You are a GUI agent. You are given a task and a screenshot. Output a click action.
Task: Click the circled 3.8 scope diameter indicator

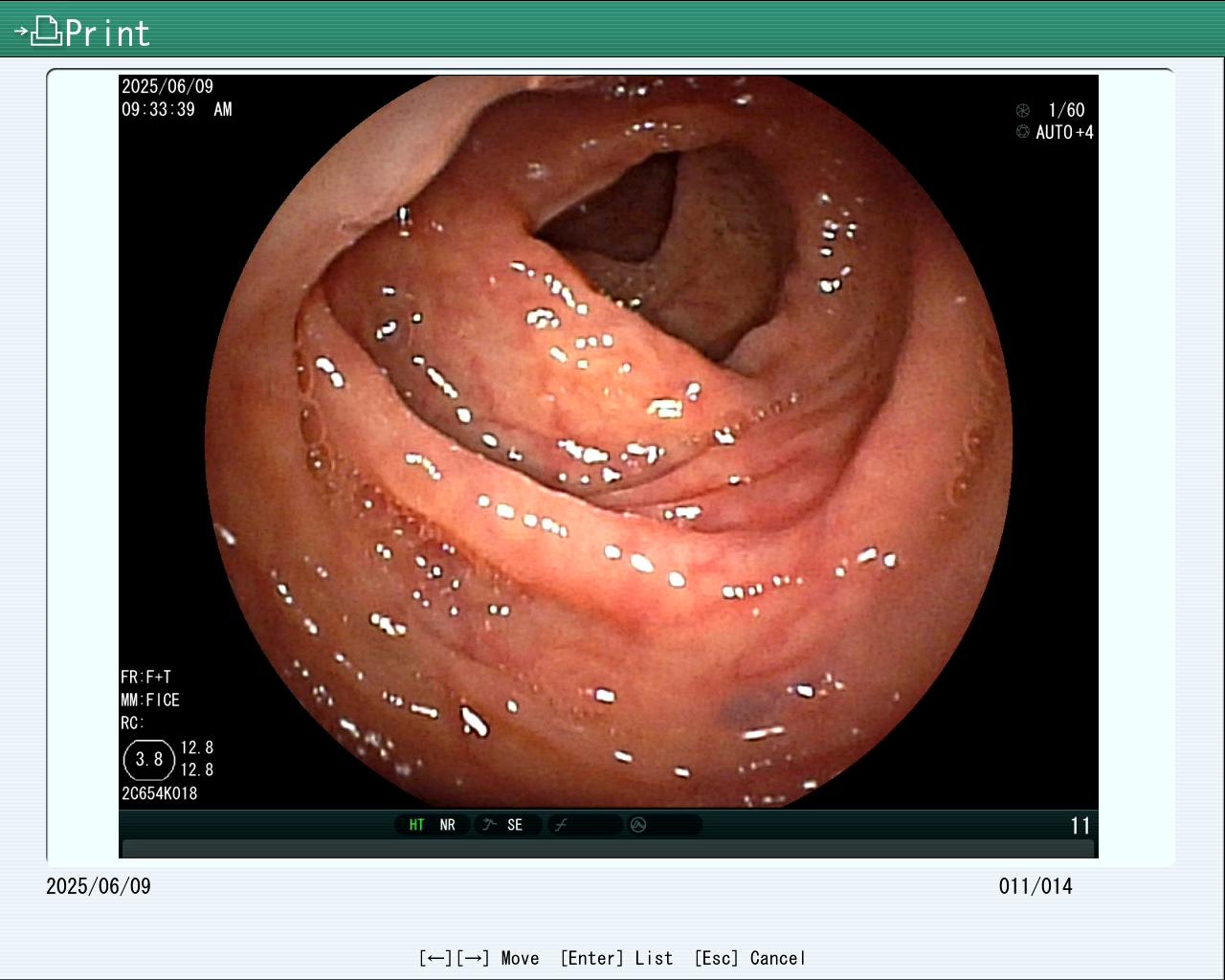pos(149,760)
